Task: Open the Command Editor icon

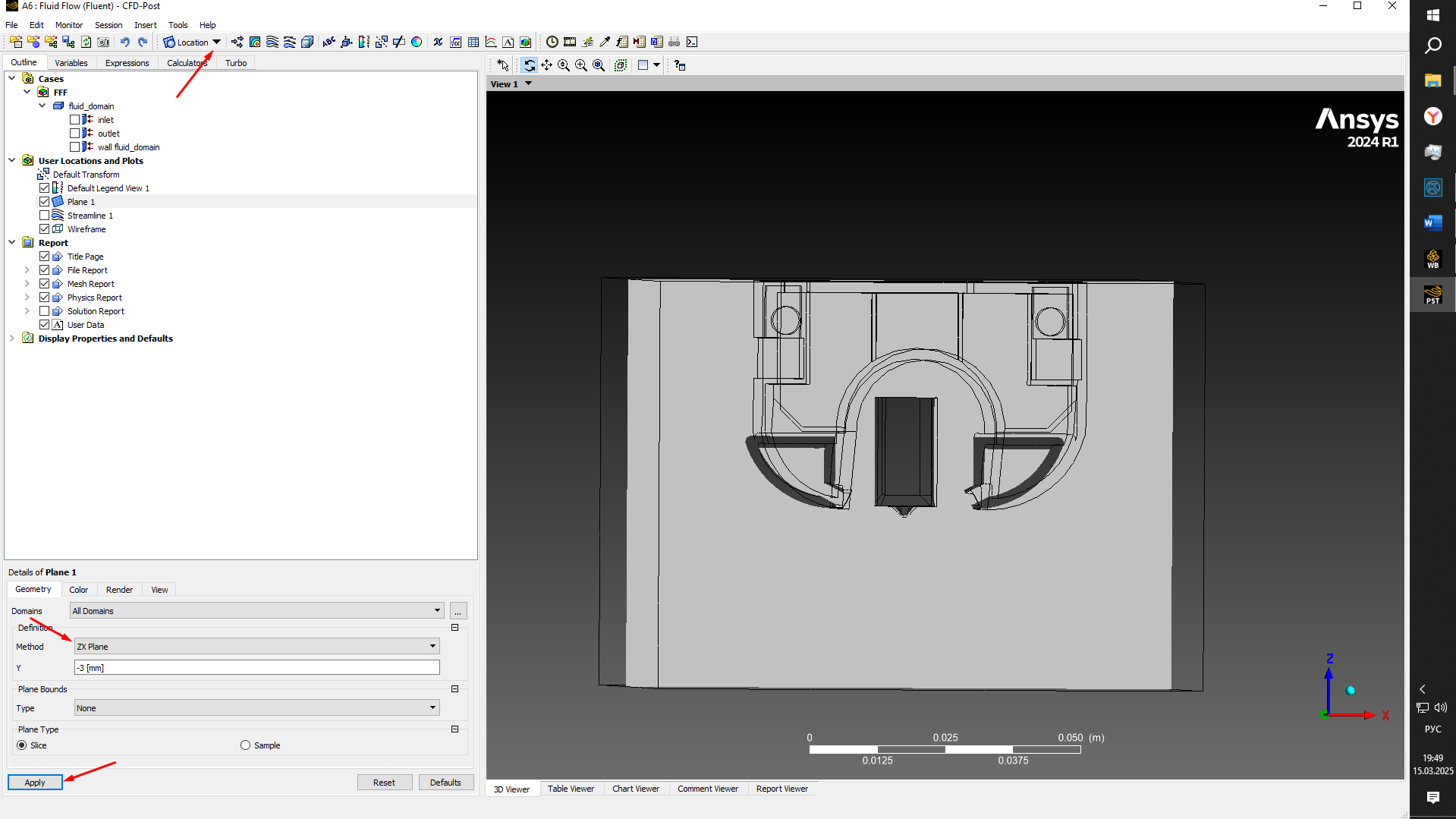Action: coord(692,42)
